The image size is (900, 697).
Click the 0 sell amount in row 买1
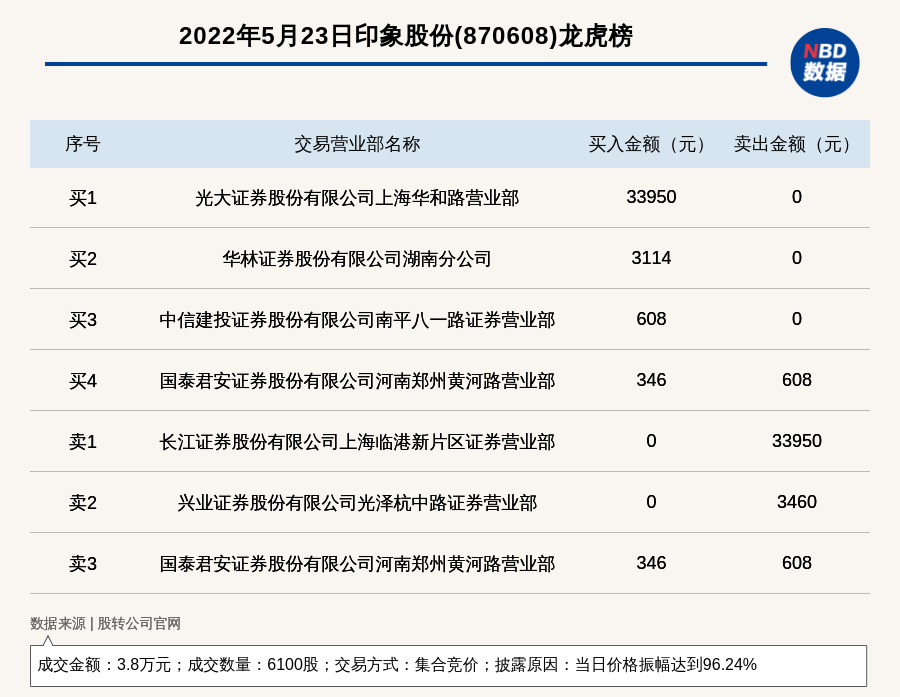(797, 197)
